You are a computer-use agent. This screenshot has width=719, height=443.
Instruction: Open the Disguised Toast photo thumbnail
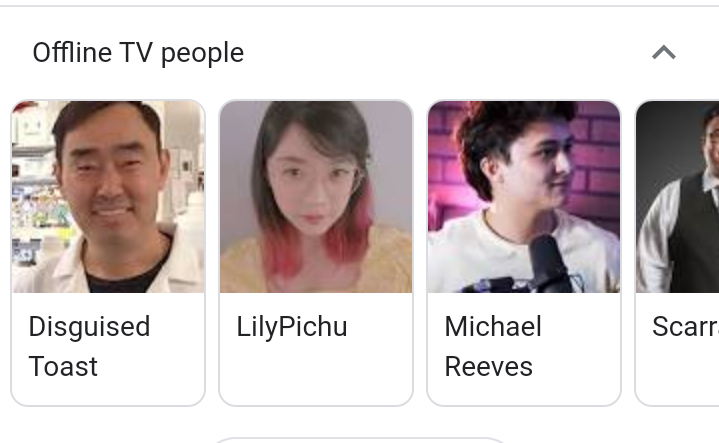coord(108,197)
